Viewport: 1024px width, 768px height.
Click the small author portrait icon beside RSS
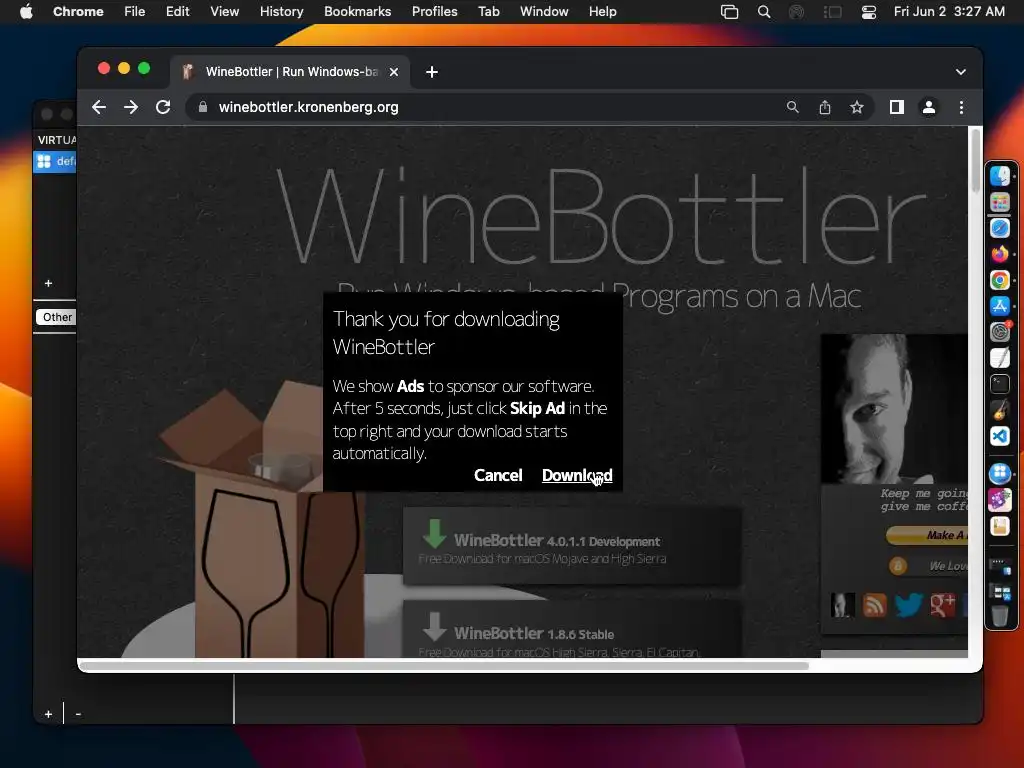tap(842, 605)
